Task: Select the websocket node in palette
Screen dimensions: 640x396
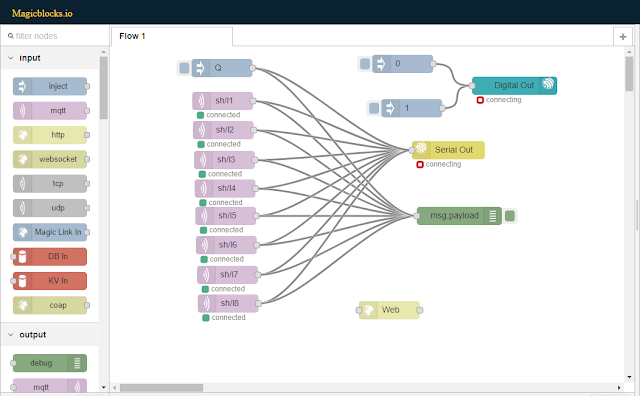Action: [x=50, y=159]
